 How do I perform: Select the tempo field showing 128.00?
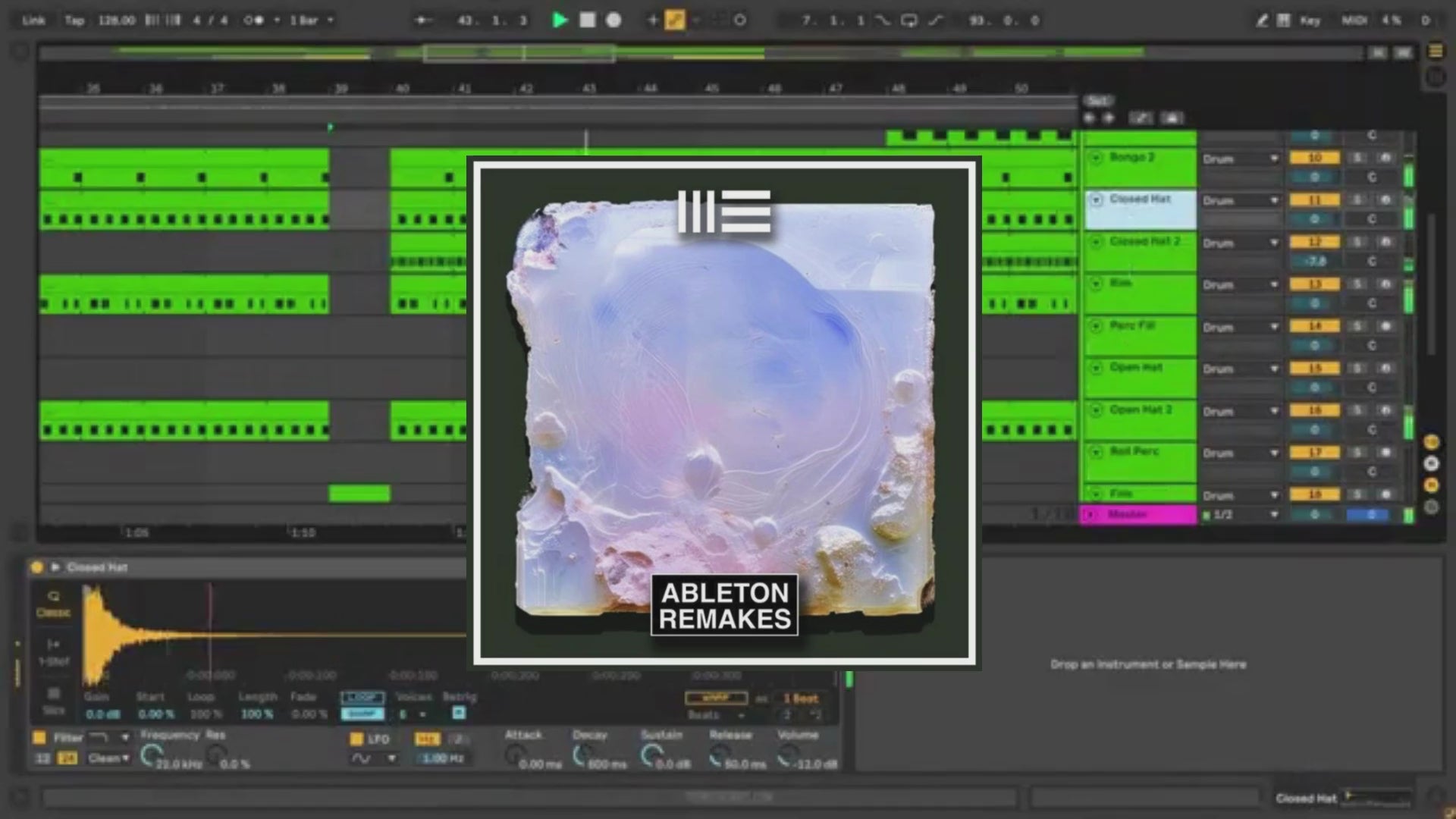tap(116, 20)
